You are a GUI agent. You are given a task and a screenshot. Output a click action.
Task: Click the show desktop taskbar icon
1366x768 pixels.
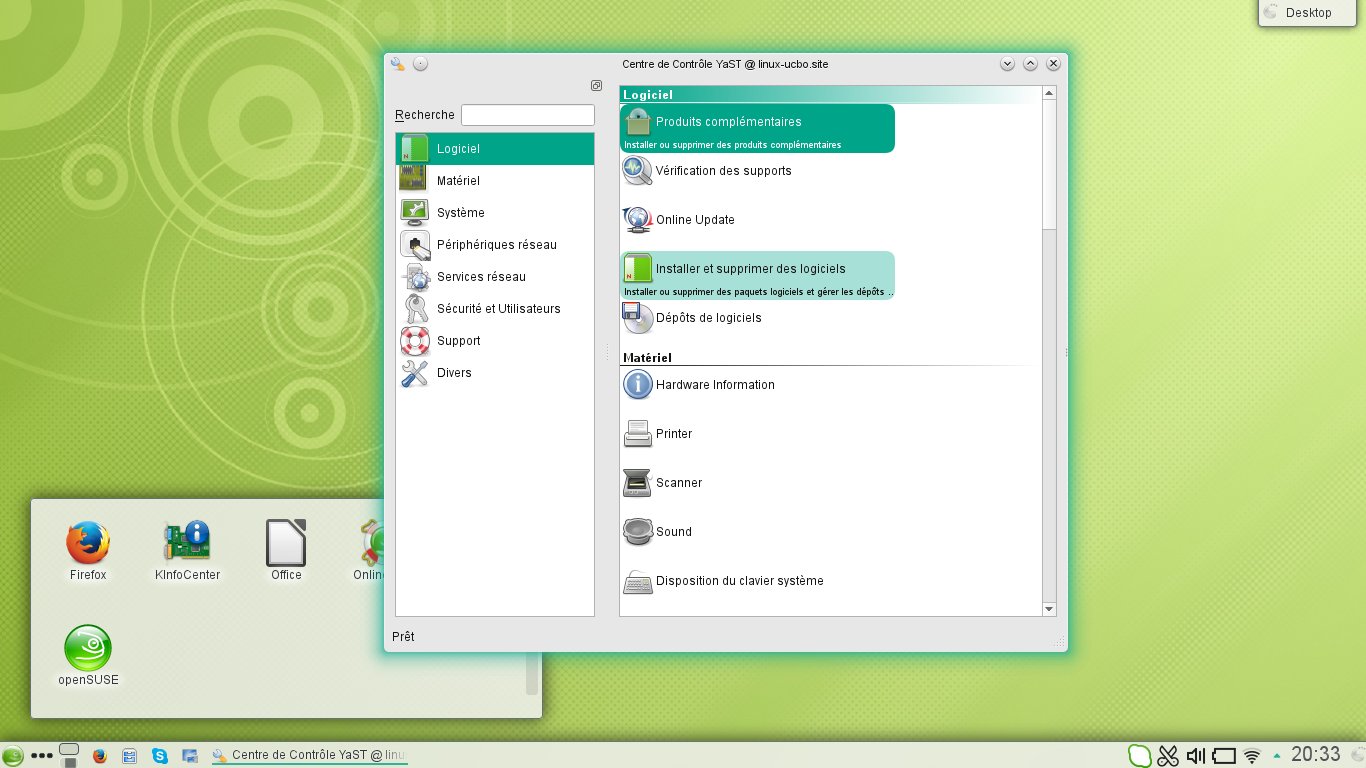pos(190,756)
